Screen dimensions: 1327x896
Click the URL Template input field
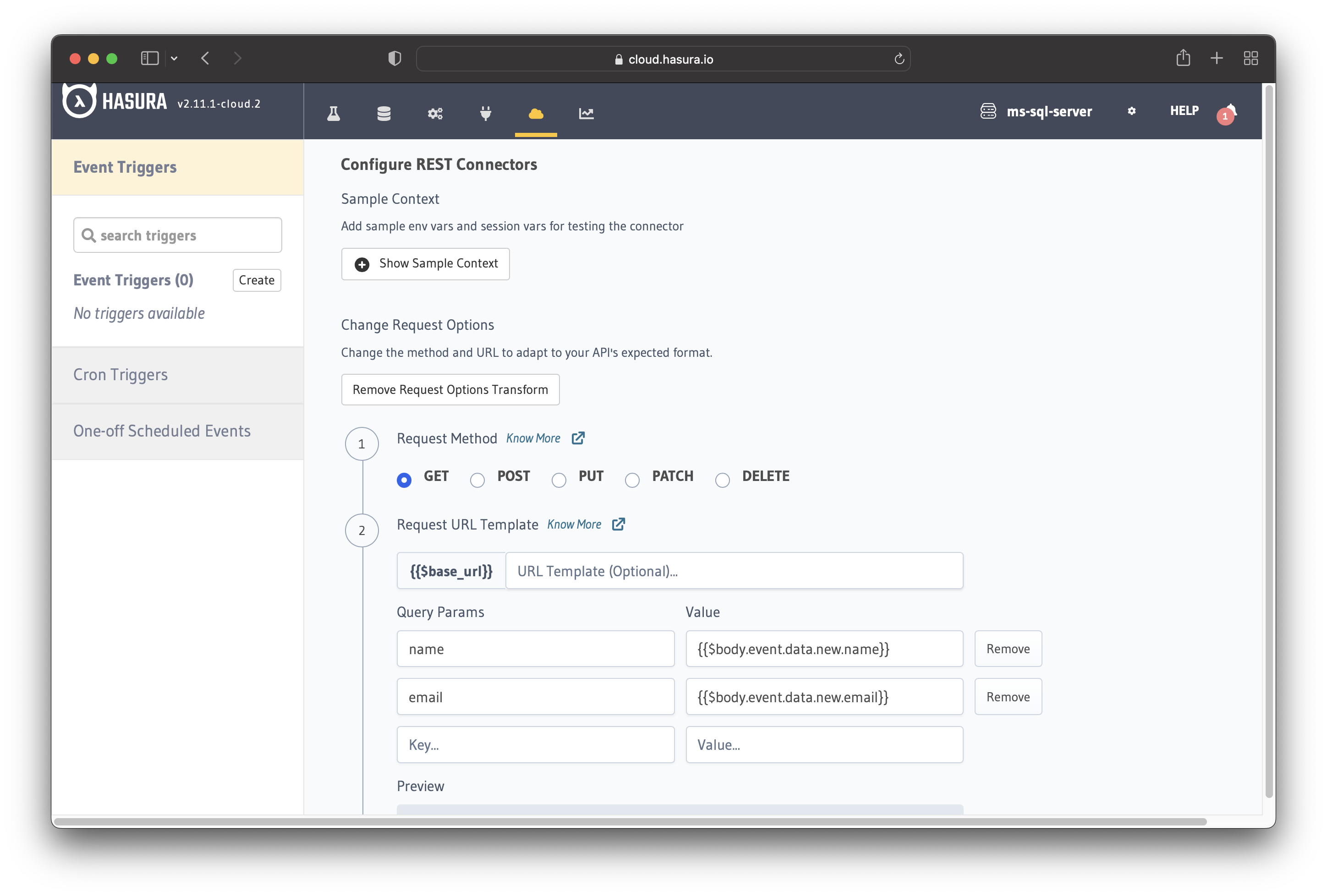[x=733, y=571]
